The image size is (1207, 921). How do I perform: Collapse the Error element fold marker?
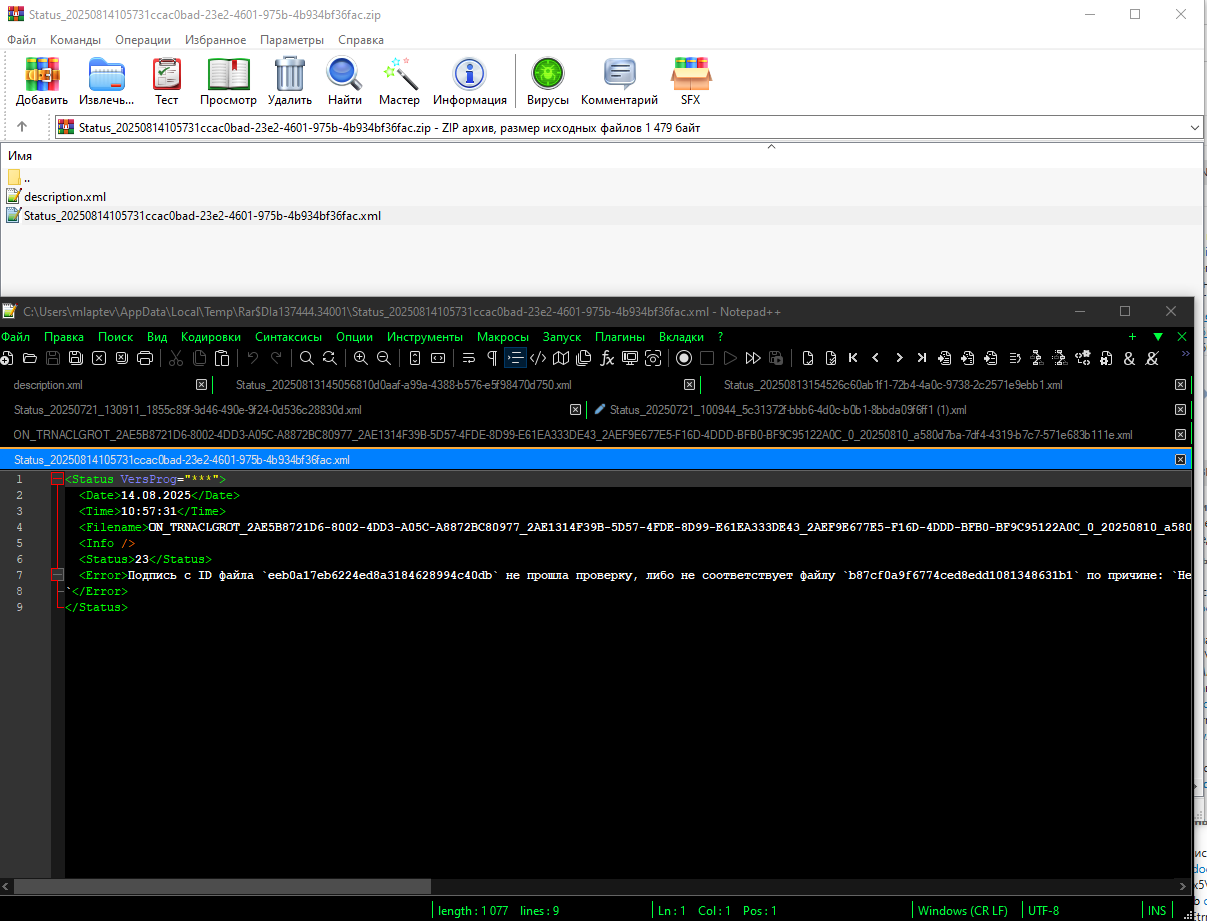click(x=57, y=576)
